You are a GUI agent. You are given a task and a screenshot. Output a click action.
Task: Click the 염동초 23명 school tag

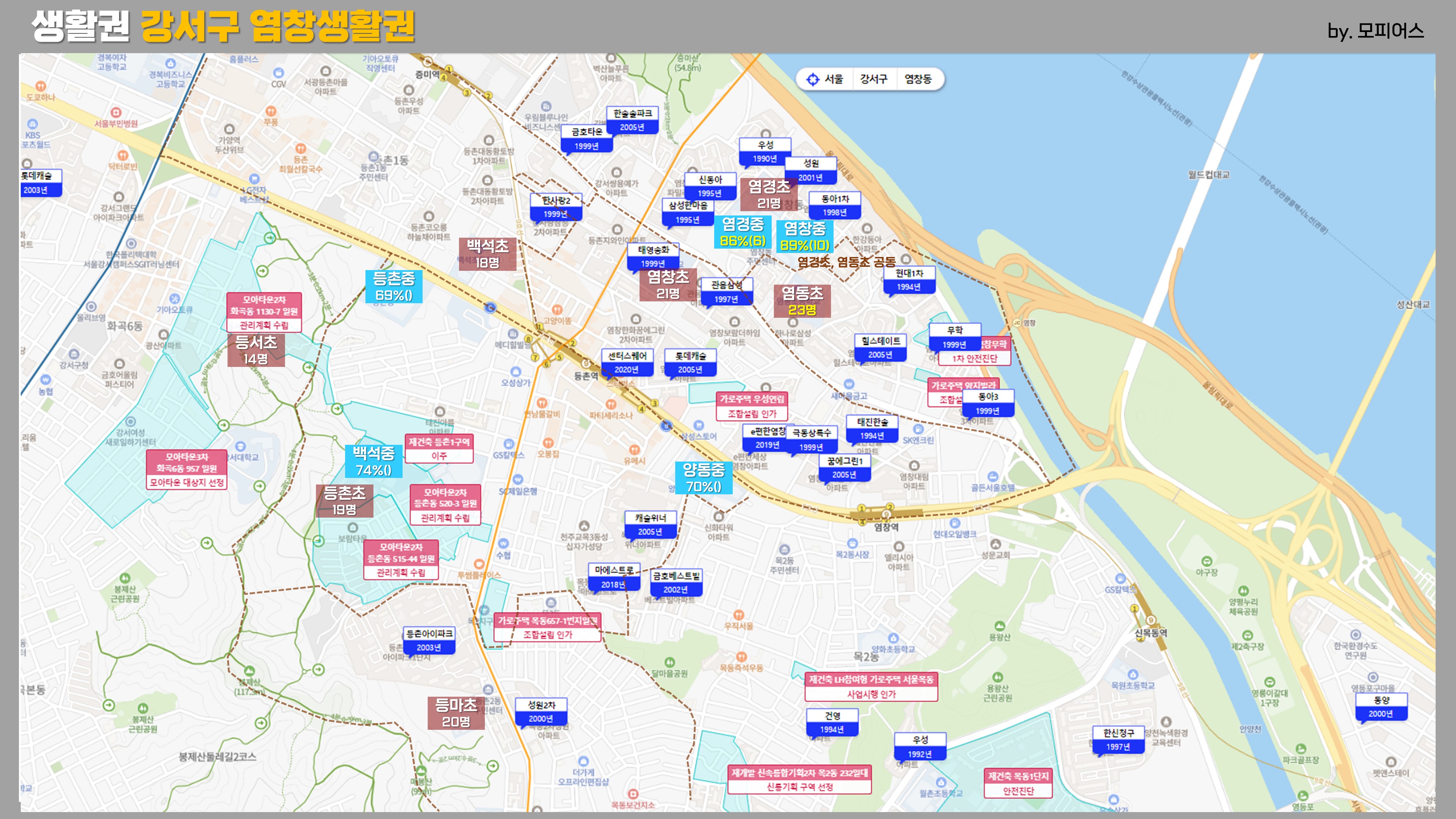tap(802, 301)
